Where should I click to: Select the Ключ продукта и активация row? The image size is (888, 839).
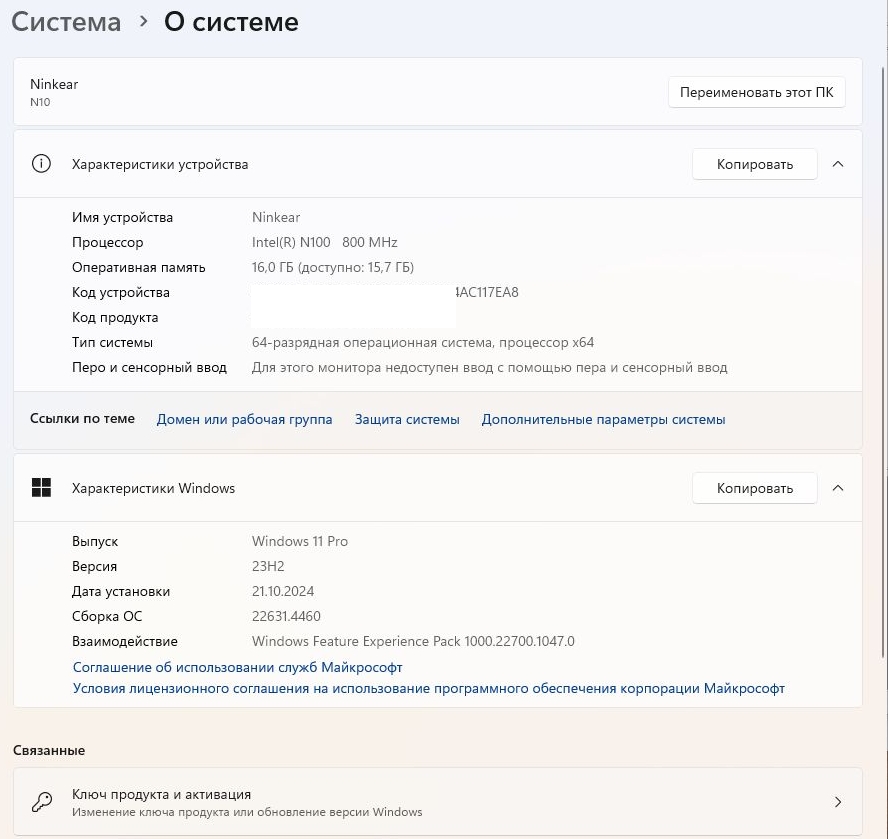(400, 802)
